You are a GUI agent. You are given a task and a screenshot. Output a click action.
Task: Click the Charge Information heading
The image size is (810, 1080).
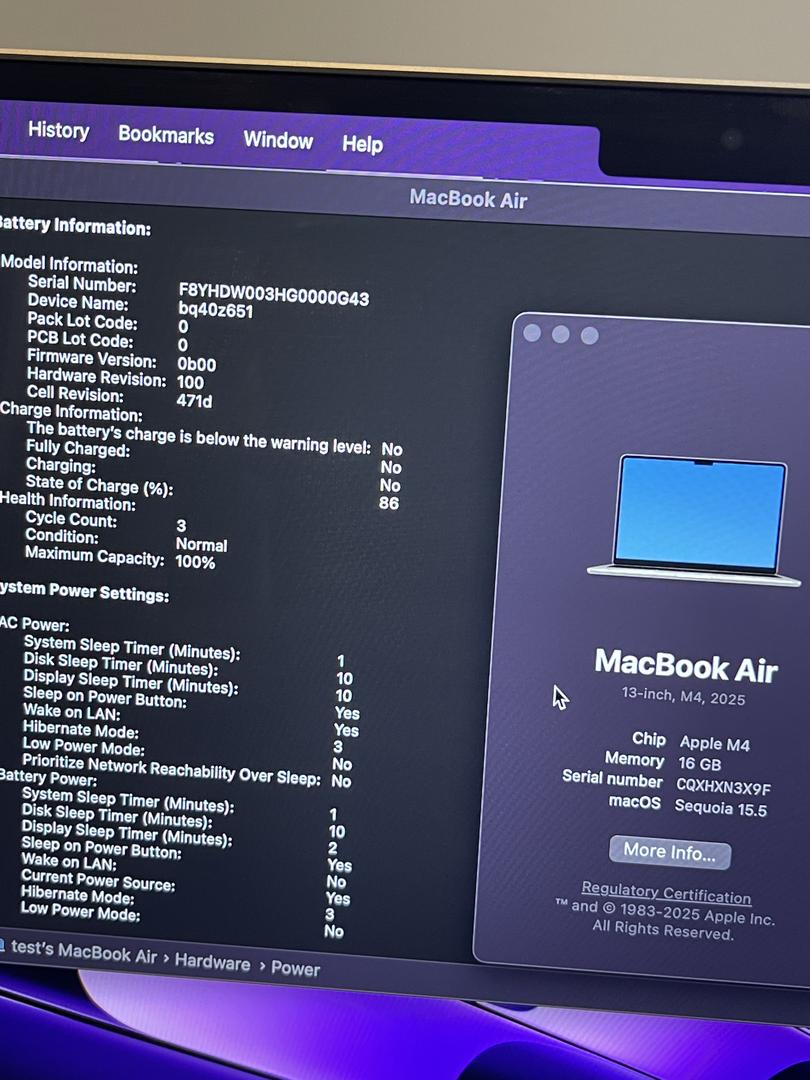[x=71, y=412]
